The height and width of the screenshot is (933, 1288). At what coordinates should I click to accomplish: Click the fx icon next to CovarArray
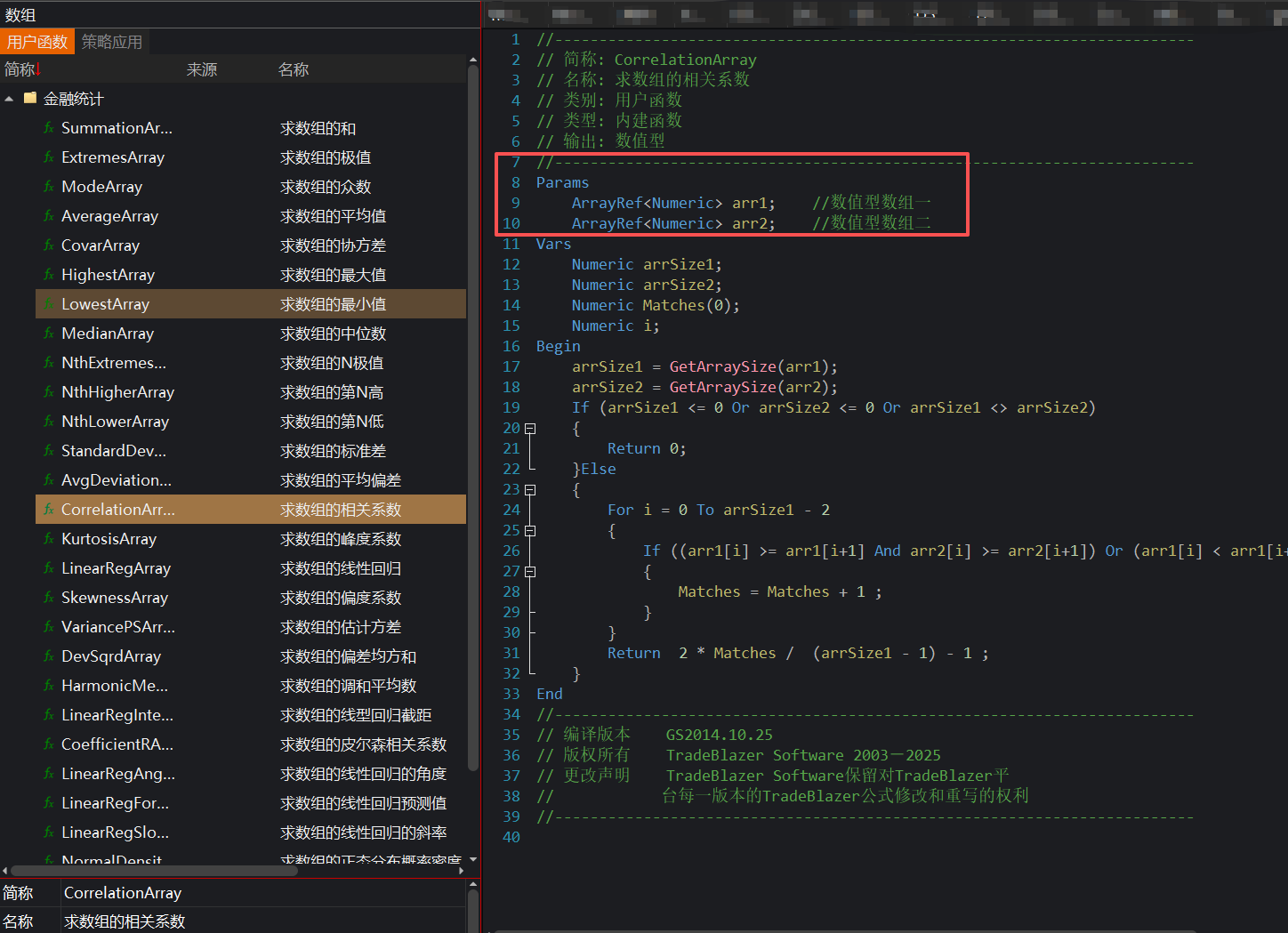[x=49, y=245]
